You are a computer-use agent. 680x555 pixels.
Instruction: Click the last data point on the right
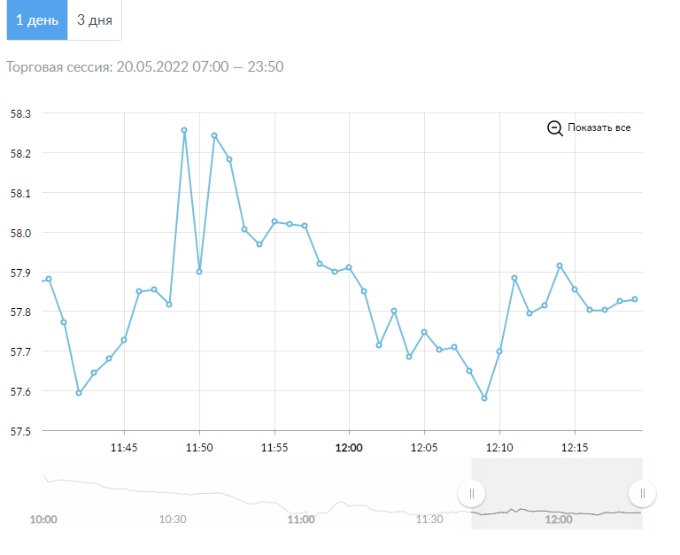(634, 299)
